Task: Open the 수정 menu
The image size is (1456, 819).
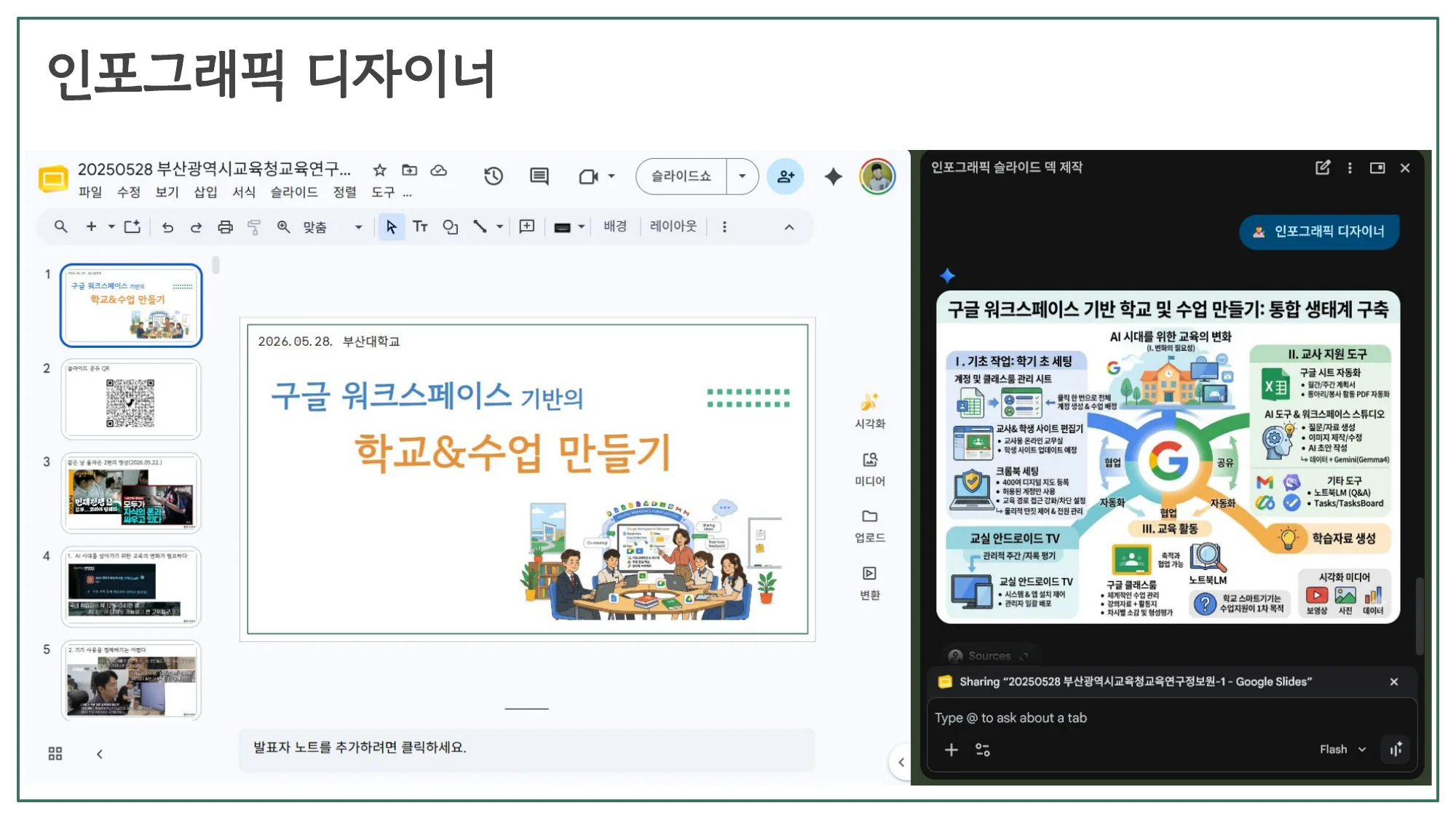Action: tap(129, 192)
